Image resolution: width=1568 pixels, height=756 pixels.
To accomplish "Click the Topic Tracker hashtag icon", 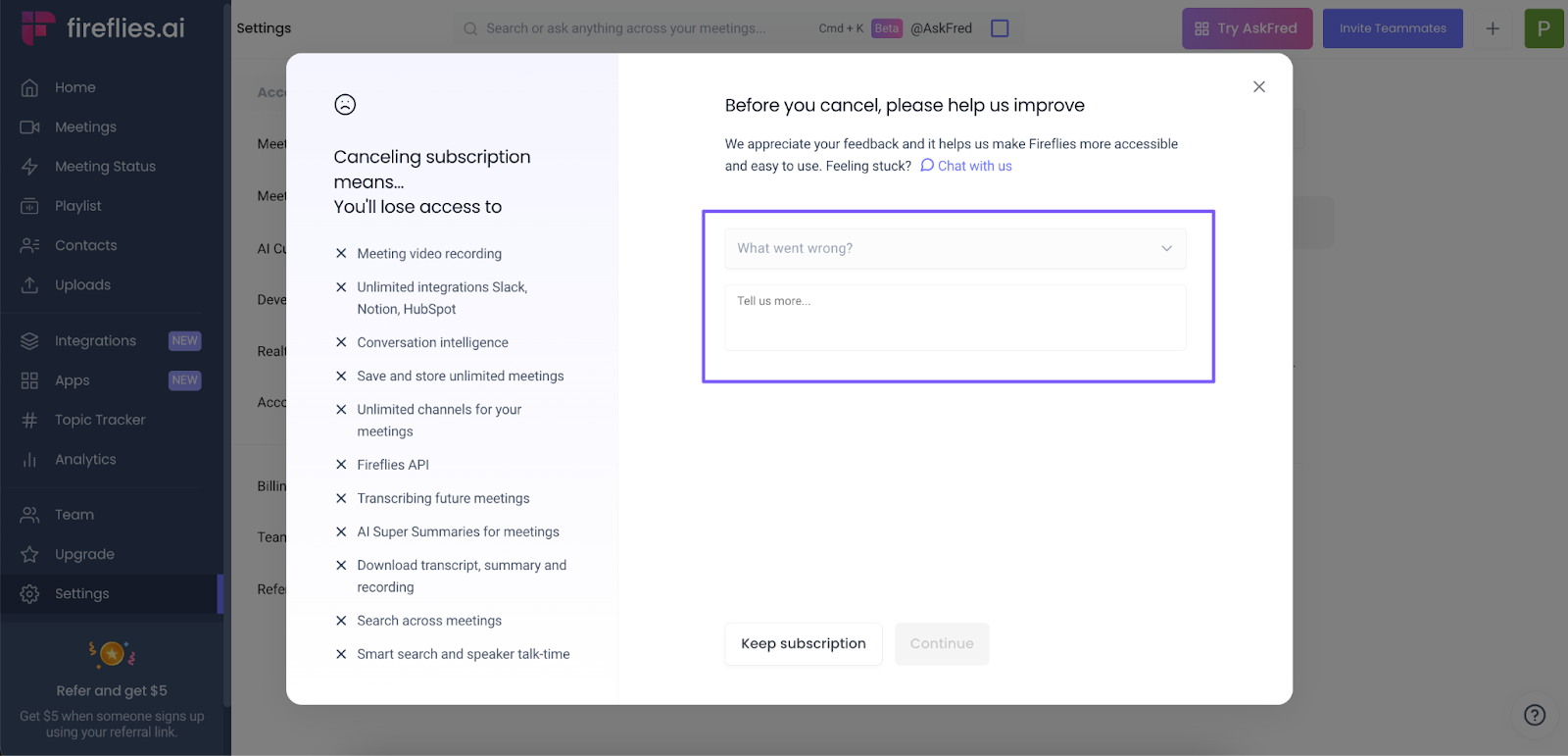I will point(29,420).
